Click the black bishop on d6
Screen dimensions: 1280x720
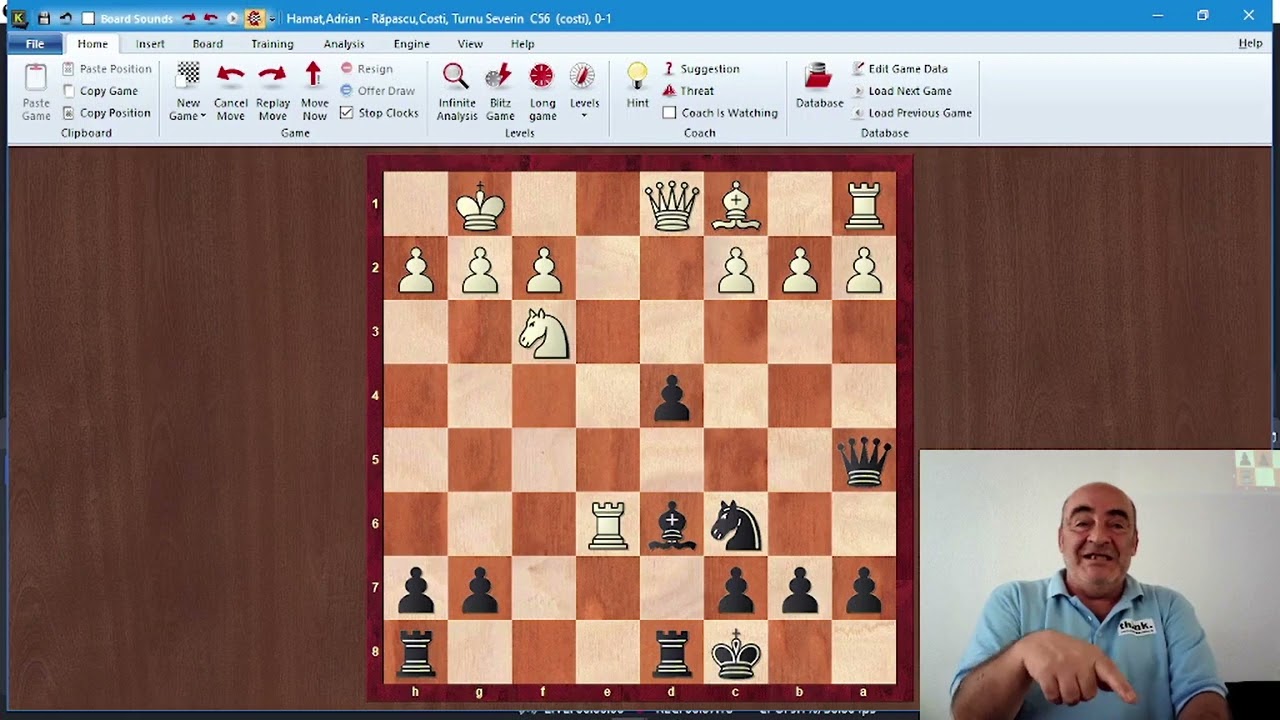pyautogui.click(x=672, y=525)
